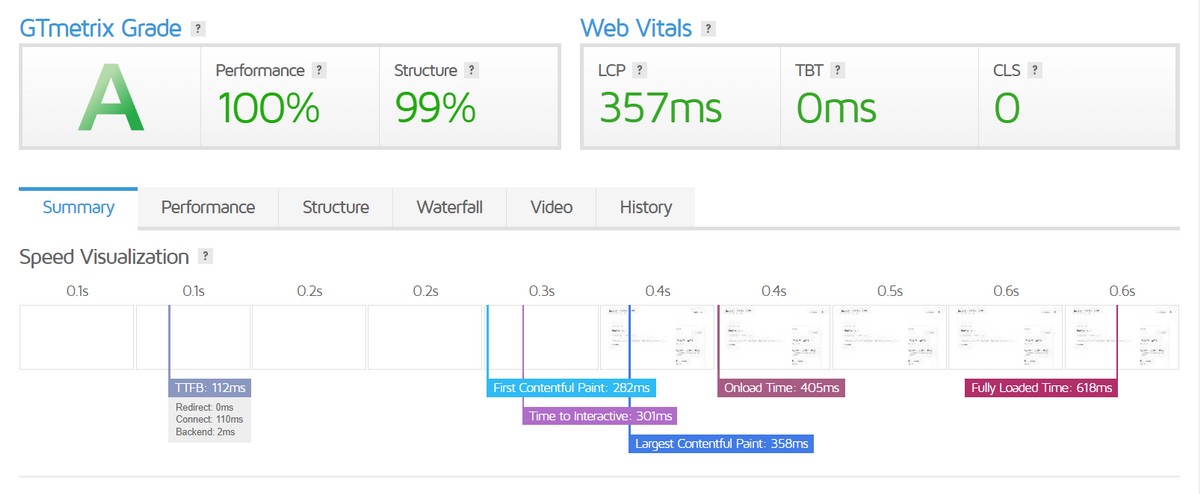Click Onload Time: 405ms marker
1200x494 pixels.
tap(781, 387)
